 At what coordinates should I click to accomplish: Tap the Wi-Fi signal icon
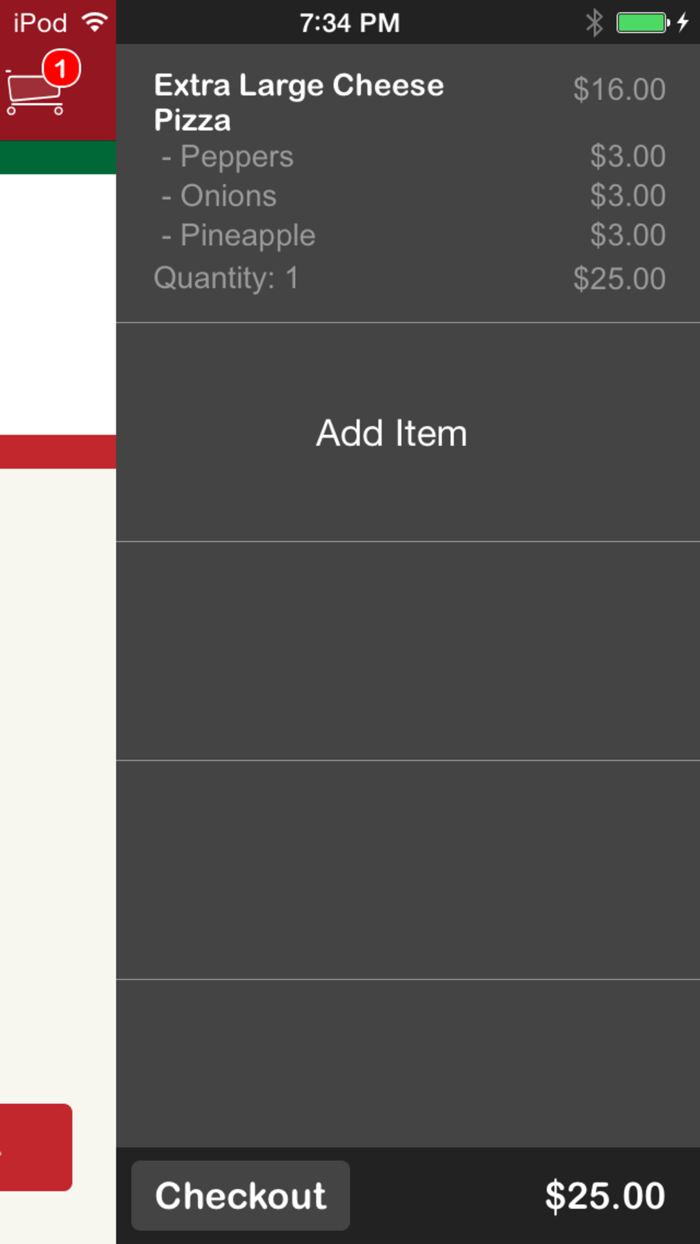(x=95, y=22)
